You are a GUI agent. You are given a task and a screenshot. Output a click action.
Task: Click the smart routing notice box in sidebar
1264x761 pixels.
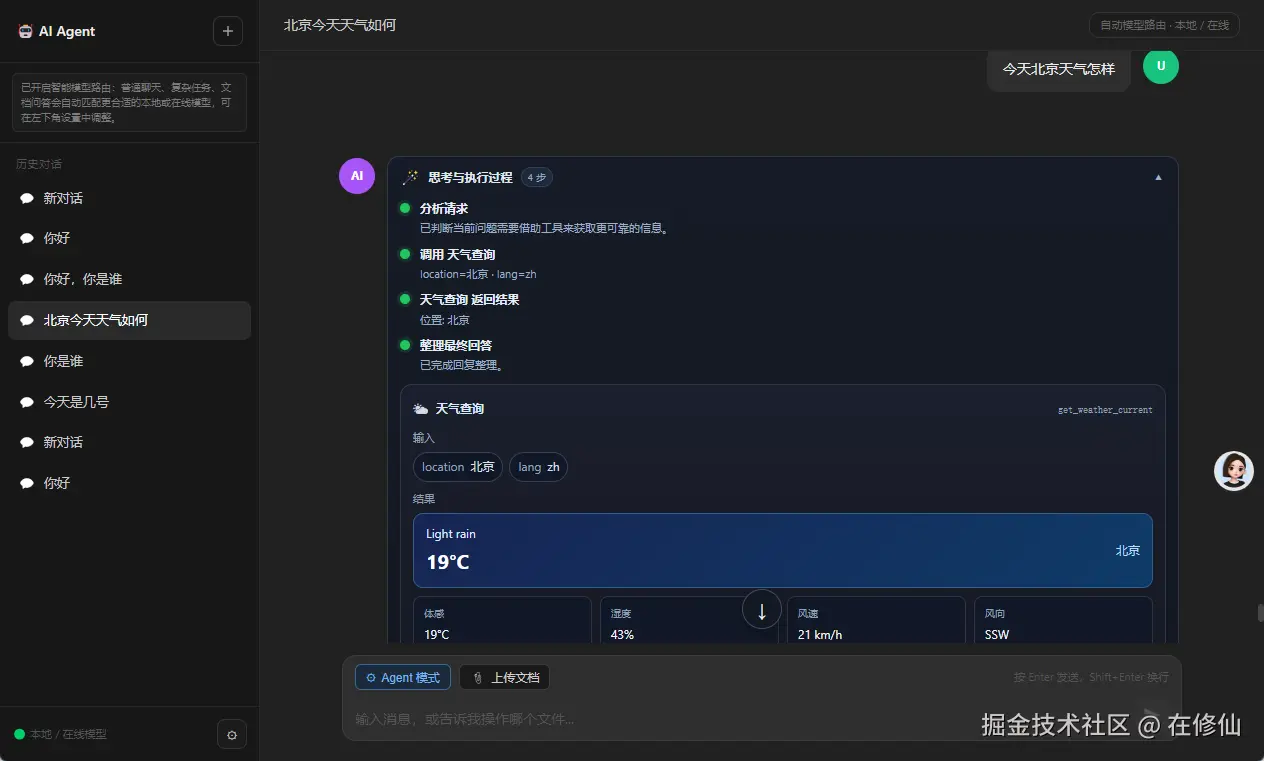pyautogui.click(x=129, y=102)
